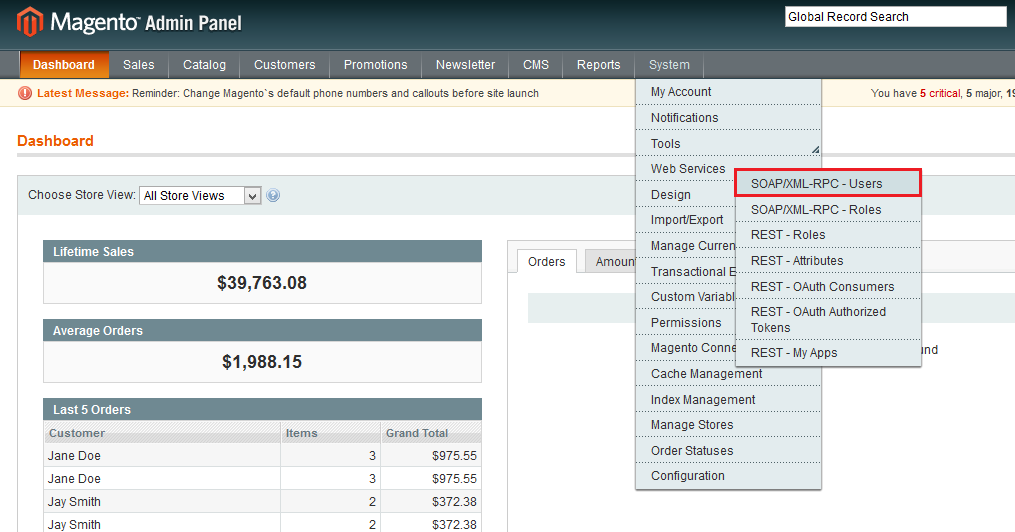Open the Reports menu
This screenshot has width=1015, height=532.
click(x=598, y=65)
